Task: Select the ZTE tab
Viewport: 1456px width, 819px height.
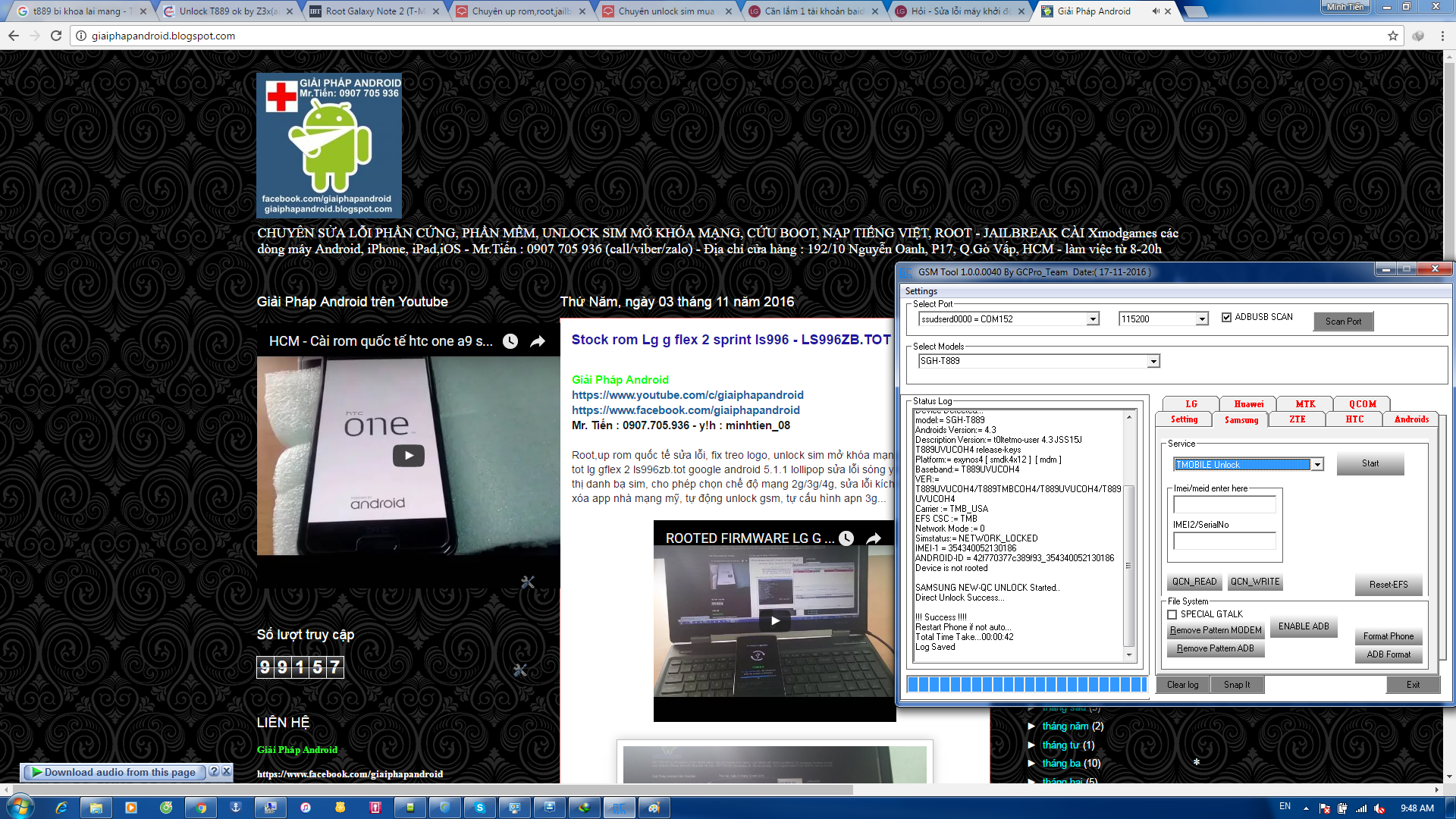Action: point(1298,419)
